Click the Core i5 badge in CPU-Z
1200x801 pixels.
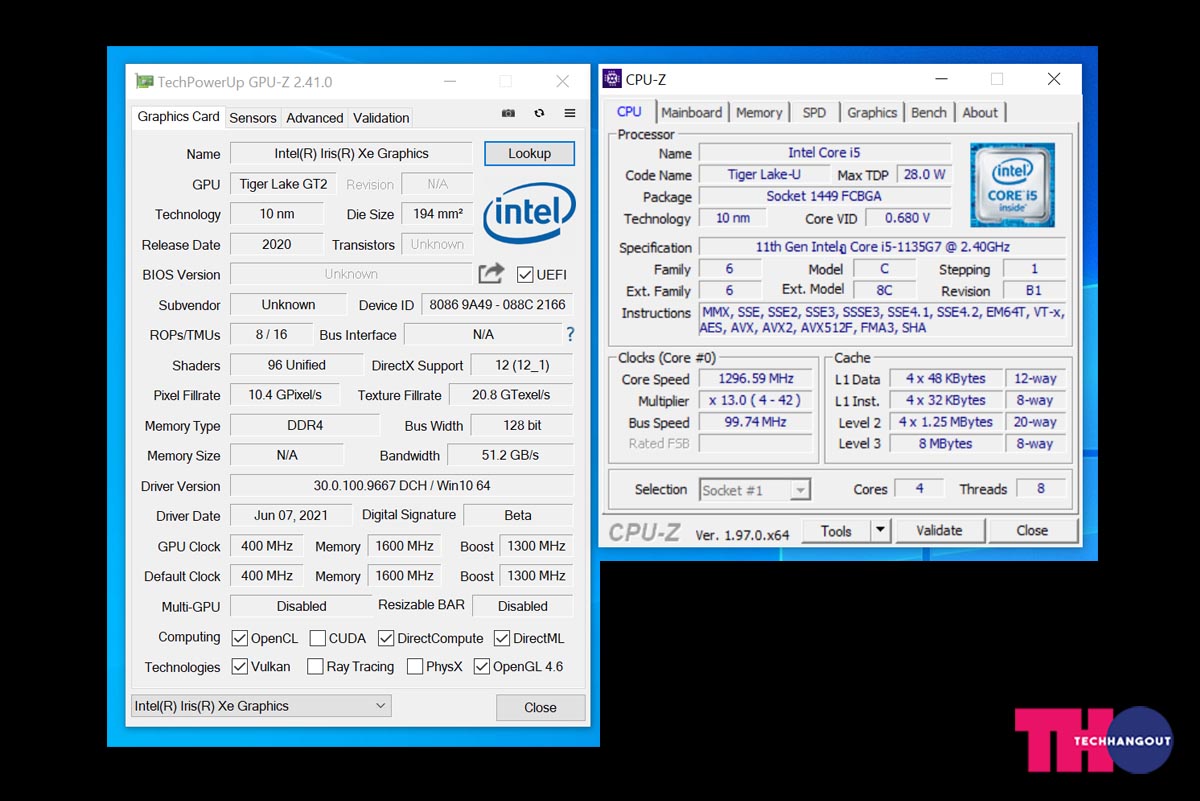pos(1012,185)
